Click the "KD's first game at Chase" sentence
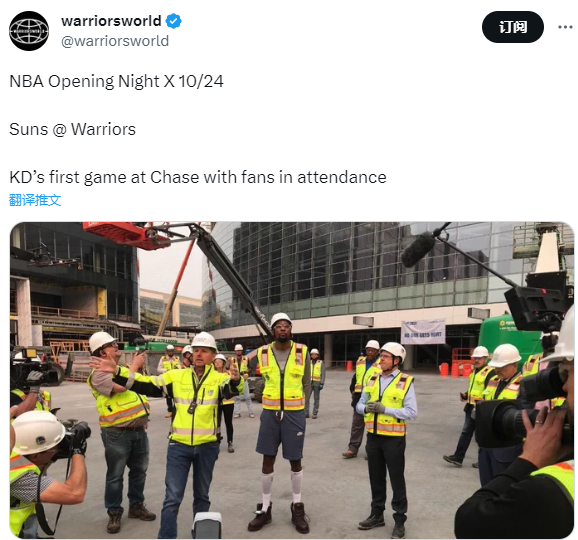Screen dimensions: 578x540 coord(198,177)
